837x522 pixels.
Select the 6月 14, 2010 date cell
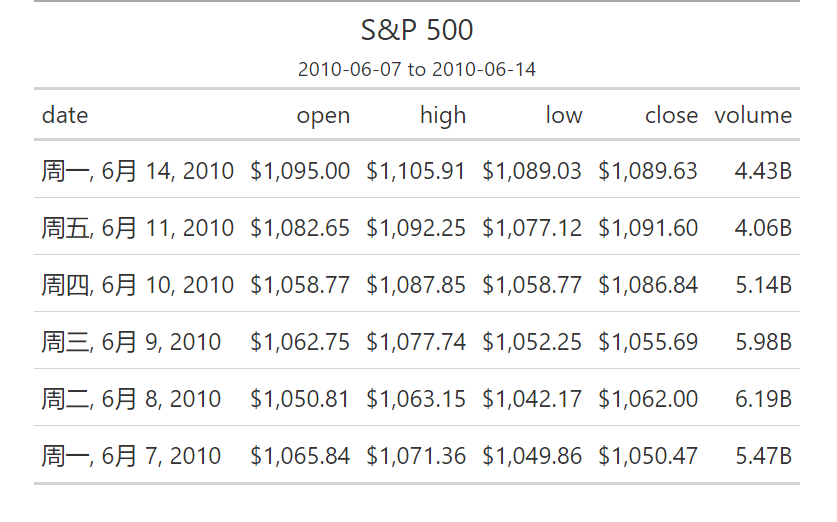tap(138, 171)
